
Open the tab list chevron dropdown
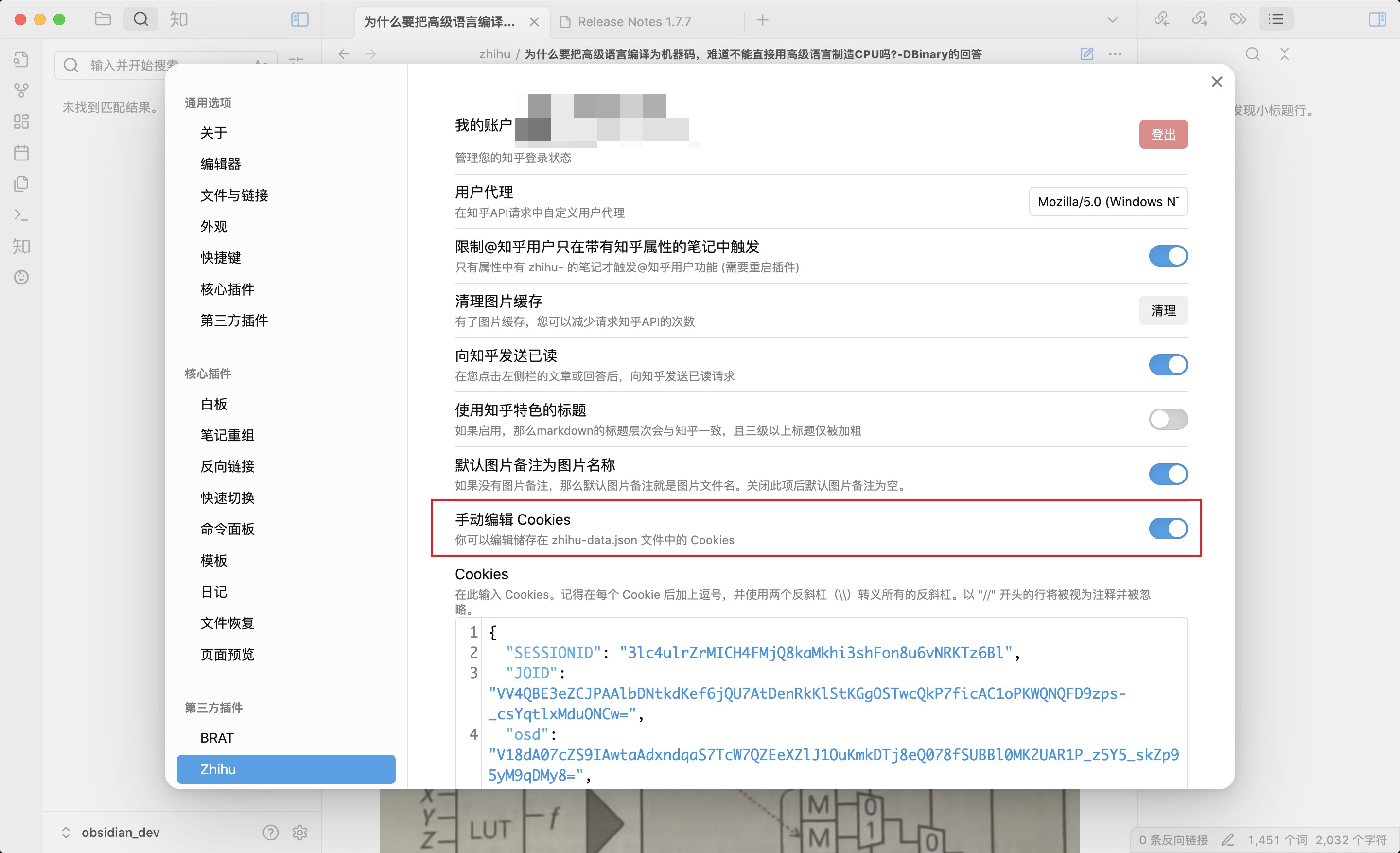pos(1111,20)
